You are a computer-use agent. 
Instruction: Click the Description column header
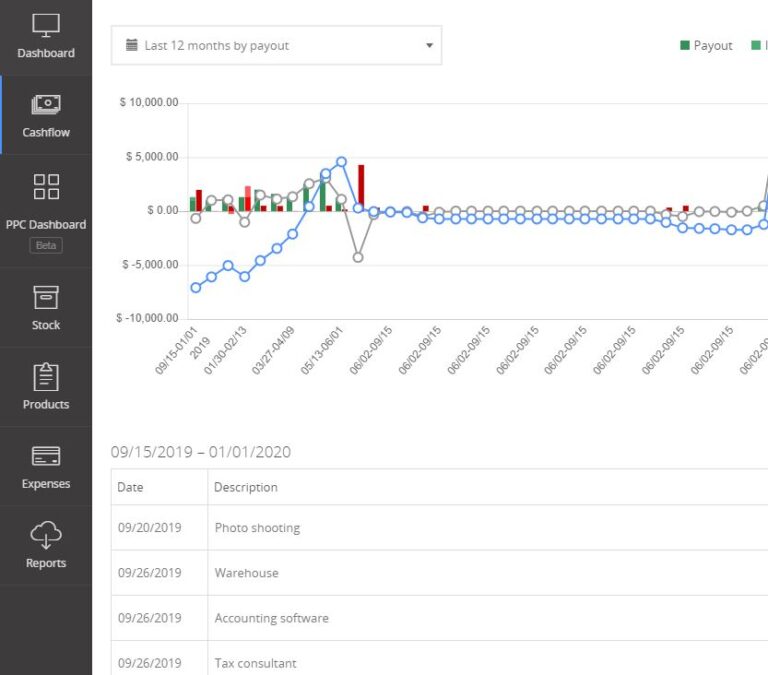click(x=246, y=487)
